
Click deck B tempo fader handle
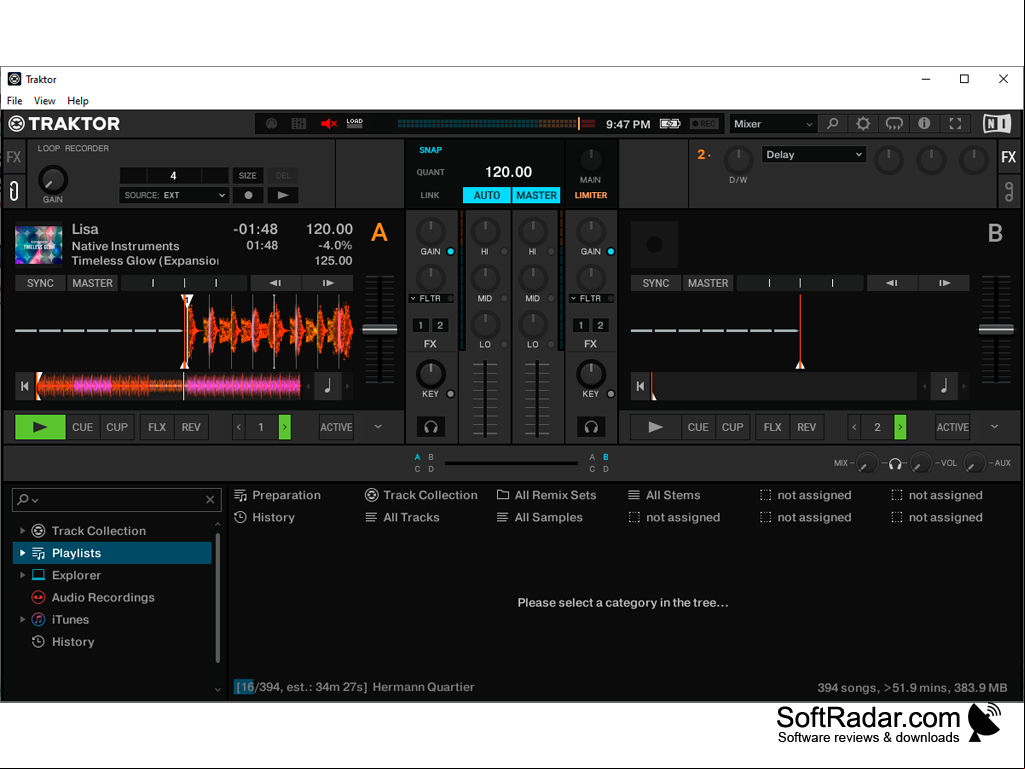[x=996, y=330]
